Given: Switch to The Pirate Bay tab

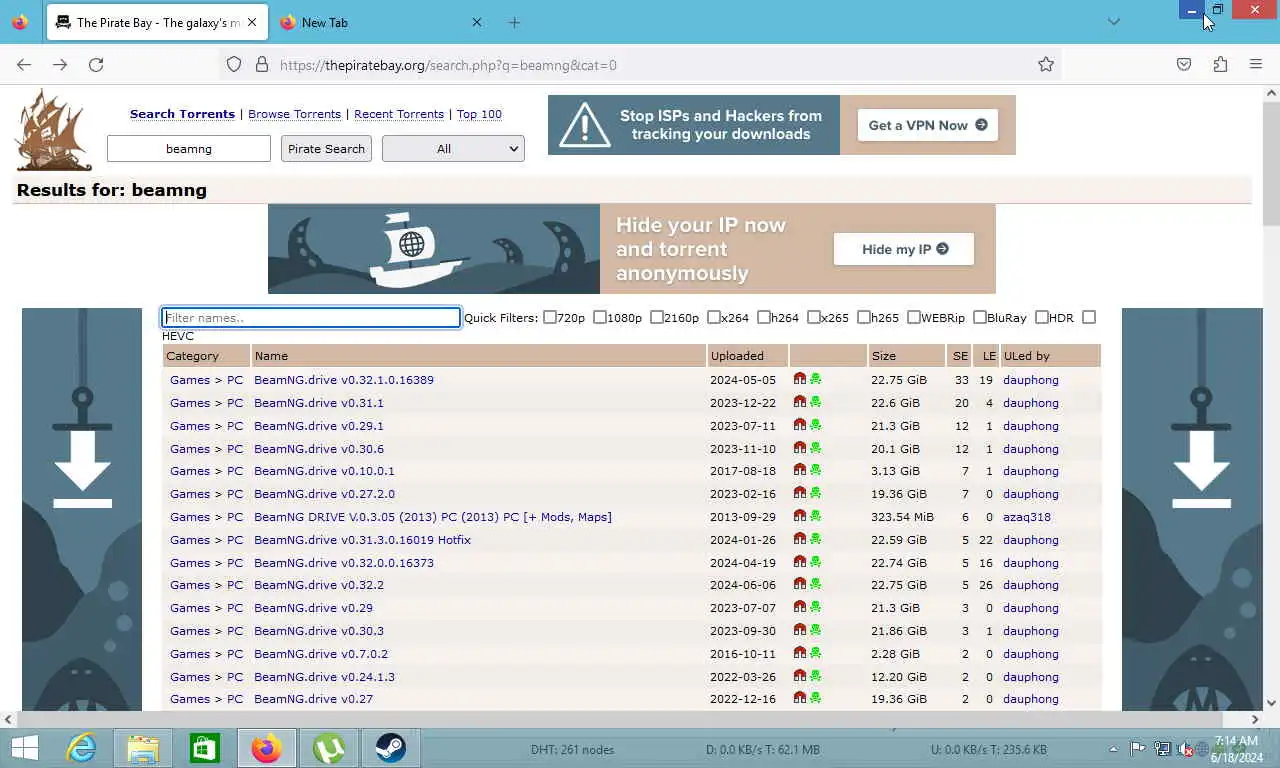Looking at the screenshot, I should (158, 22).
